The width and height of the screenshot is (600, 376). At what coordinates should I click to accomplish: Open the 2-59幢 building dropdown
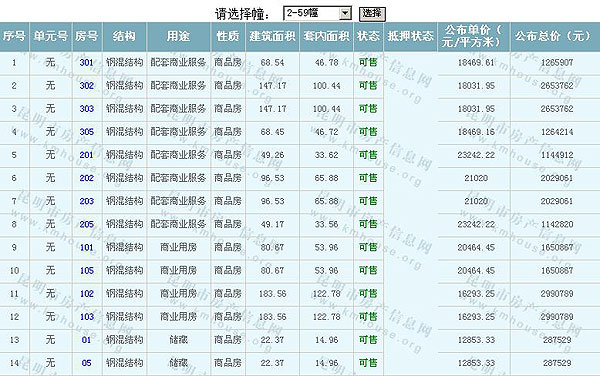pyautogui.click(x=317, y=13)
